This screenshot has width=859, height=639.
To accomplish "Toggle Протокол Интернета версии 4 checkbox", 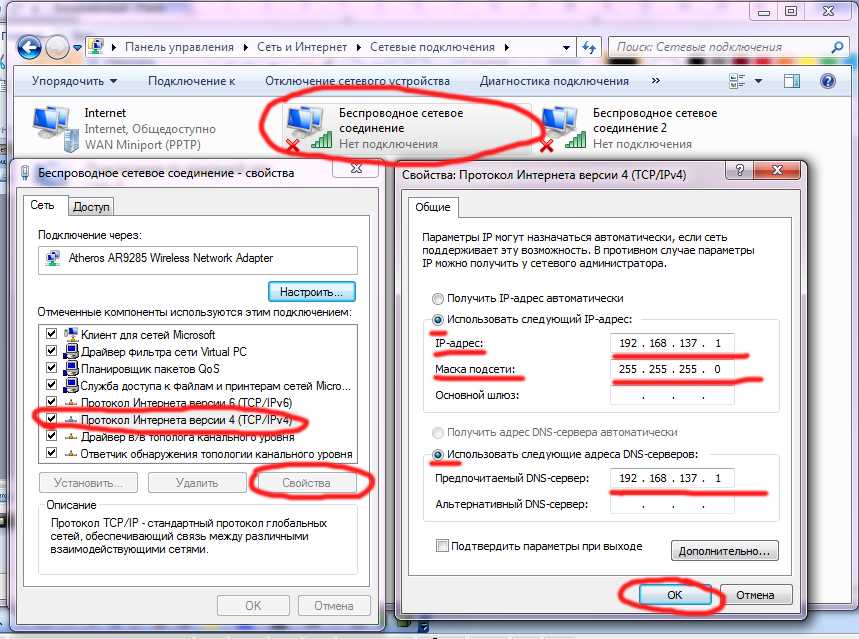I will [51, 419].
